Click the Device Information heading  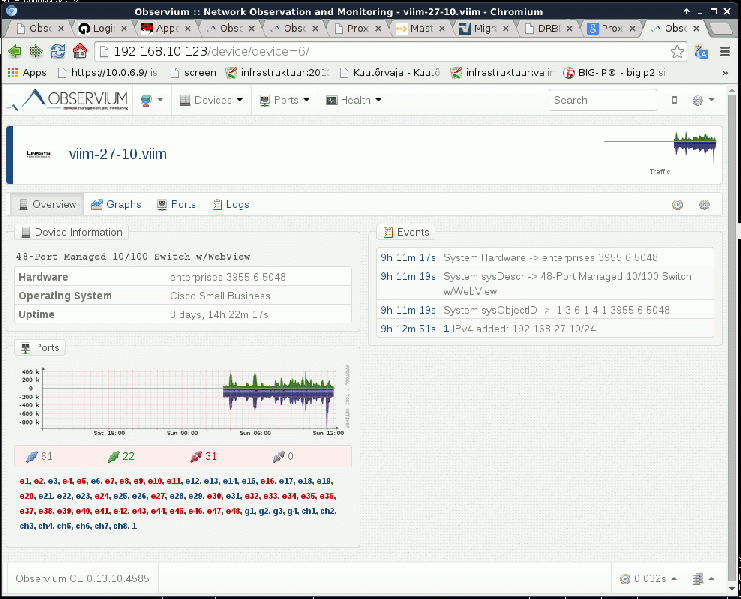tap(72, 232)
